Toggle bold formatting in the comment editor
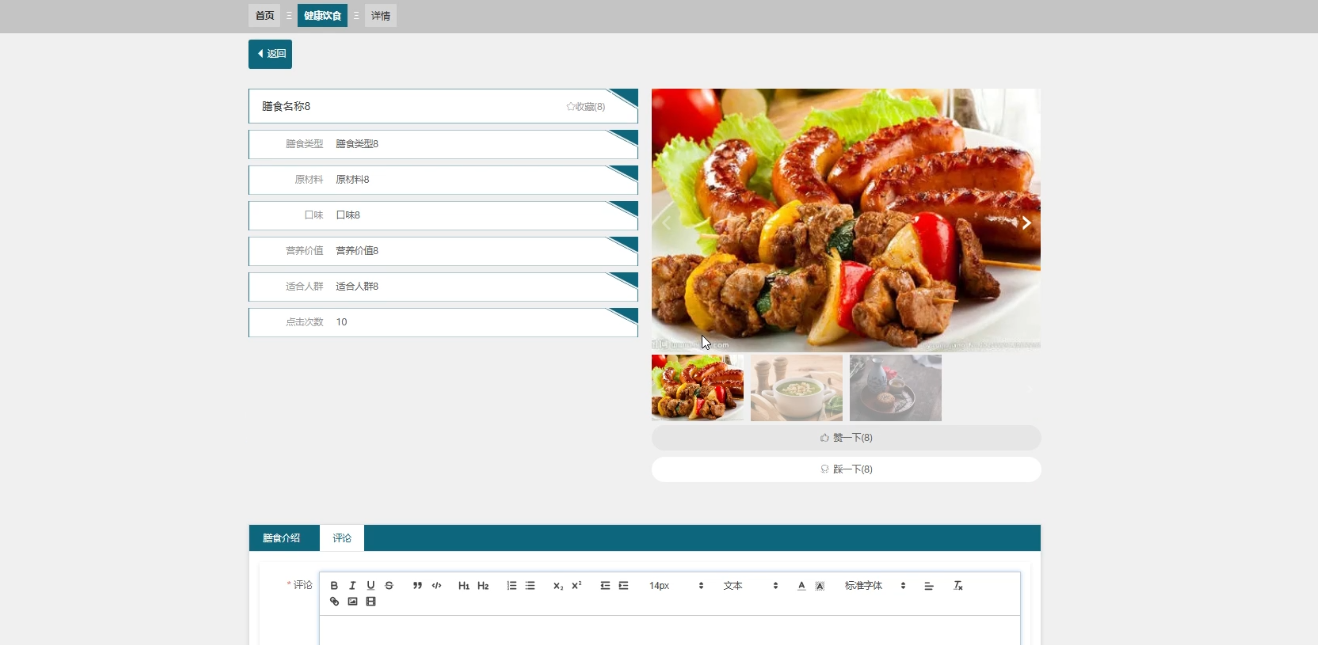Screen dimensions: 1318x645 click(334, 586)
